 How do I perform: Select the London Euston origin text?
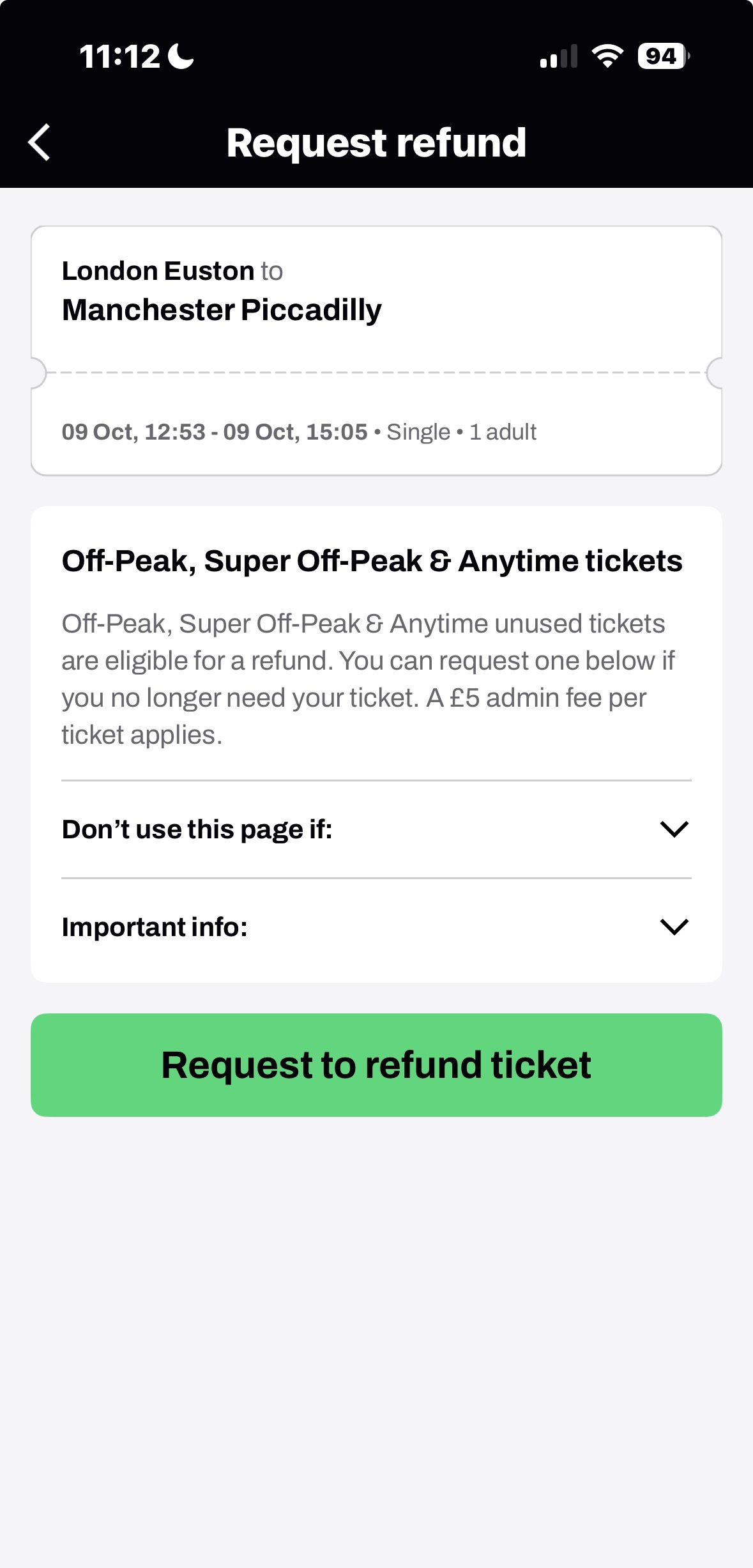coord(158,271)
